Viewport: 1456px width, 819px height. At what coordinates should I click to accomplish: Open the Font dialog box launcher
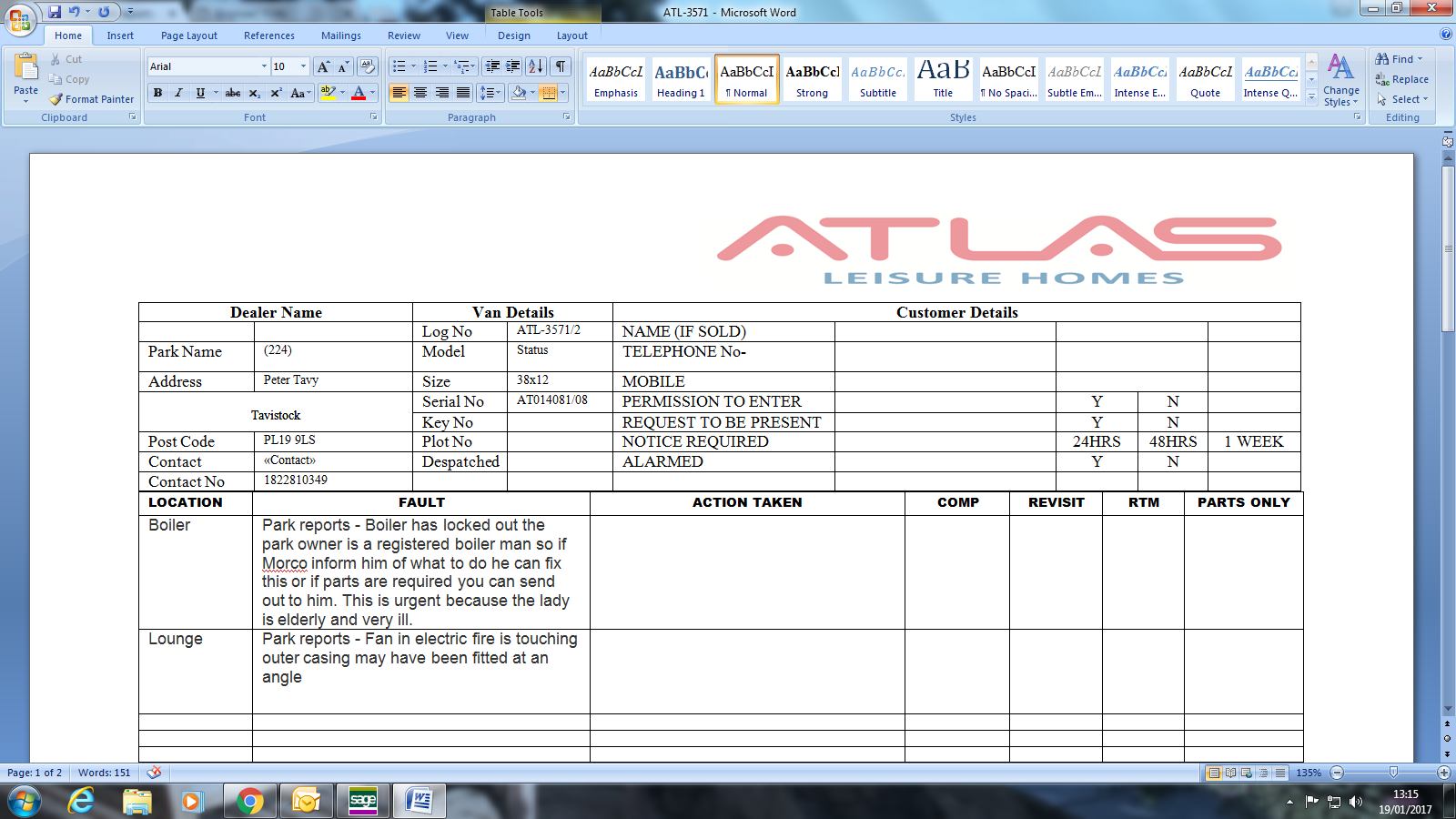point(373,117)
